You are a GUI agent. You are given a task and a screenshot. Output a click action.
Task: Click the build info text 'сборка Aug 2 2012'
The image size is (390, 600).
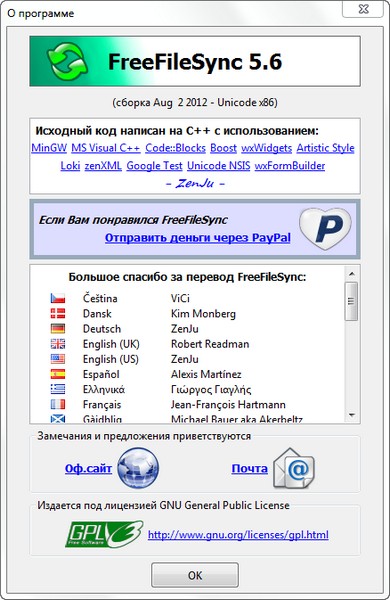click(161, 103)
